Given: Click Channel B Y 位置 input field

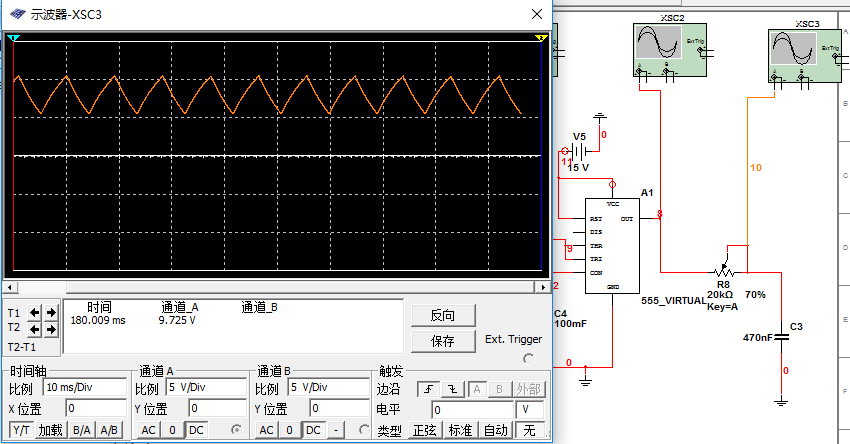Looking at the screenshot, I should point(339,408).
